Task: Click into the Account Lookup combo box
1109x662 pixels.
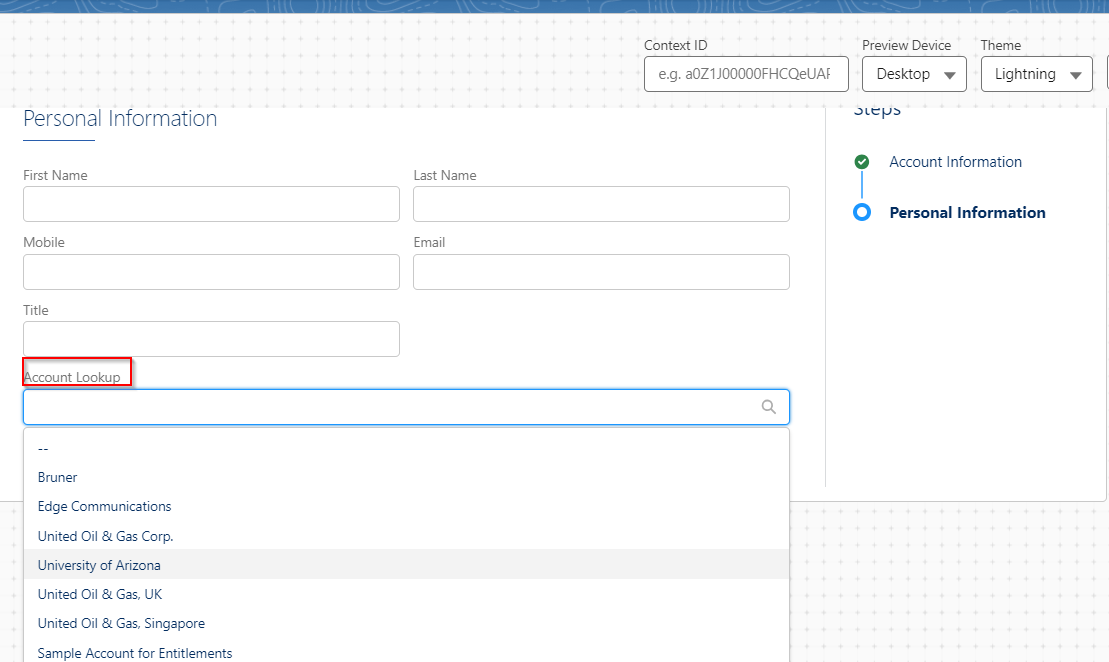Action: click(390, 407)
